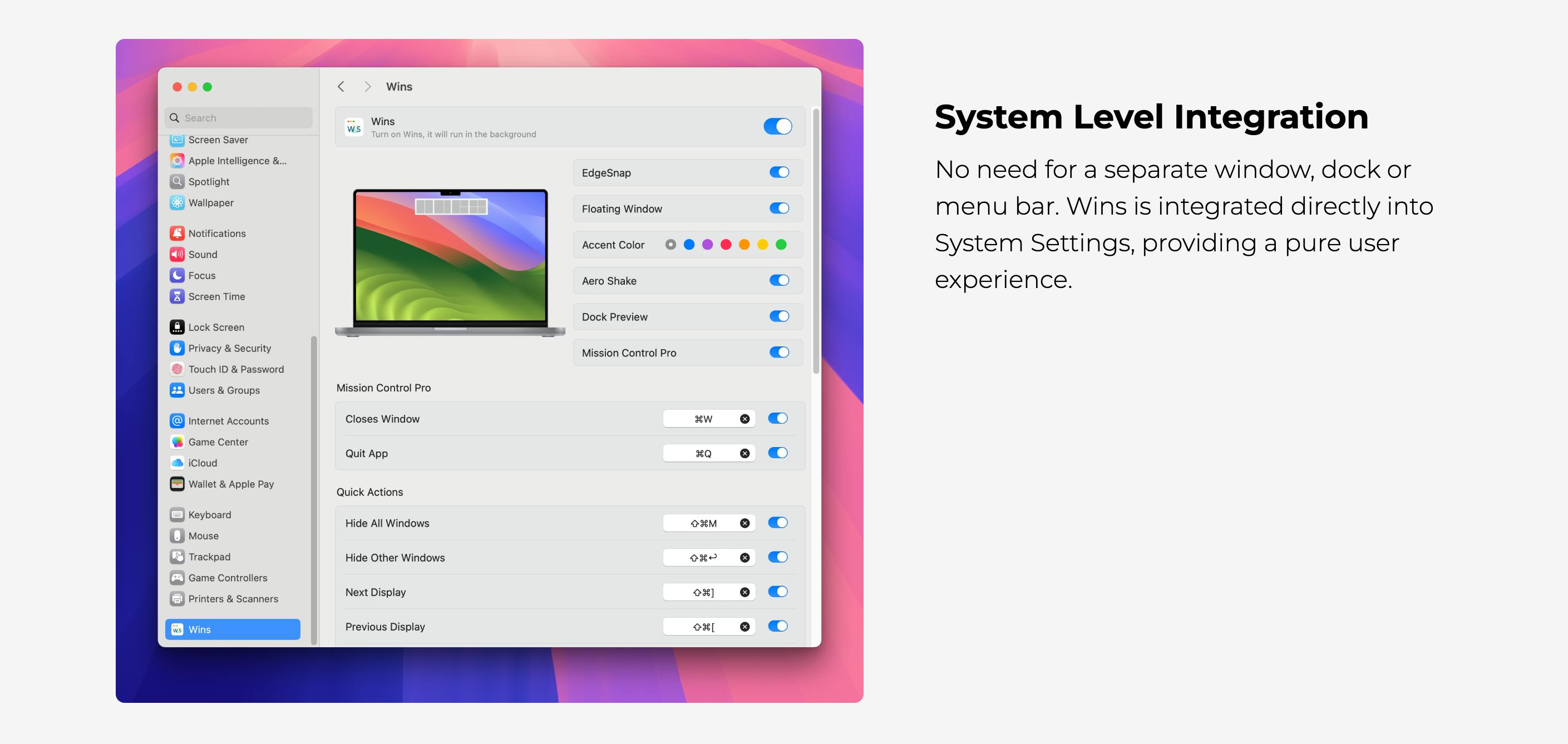Select the Trackpad icon in sidebar
The height and width of the screenshot is (744, 1568).
click(x=177, y=556)
